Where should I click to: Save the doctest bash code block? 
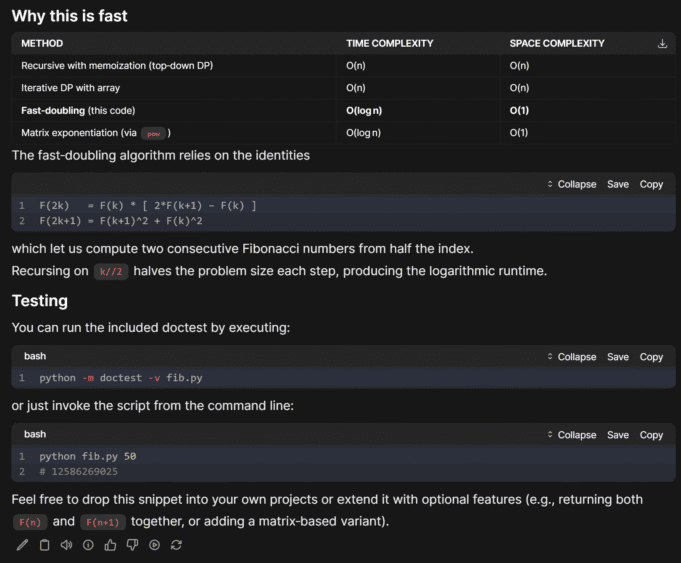tap(618, 357)
